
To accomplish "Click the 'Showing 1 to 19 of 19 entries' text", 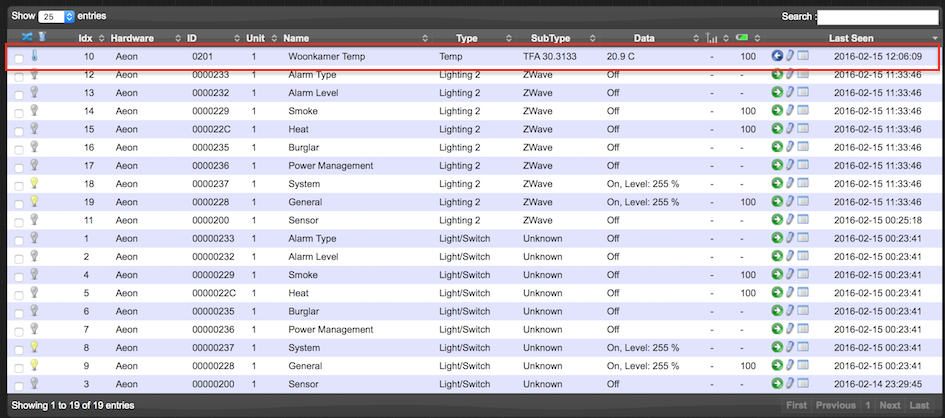I will point(73,405).
